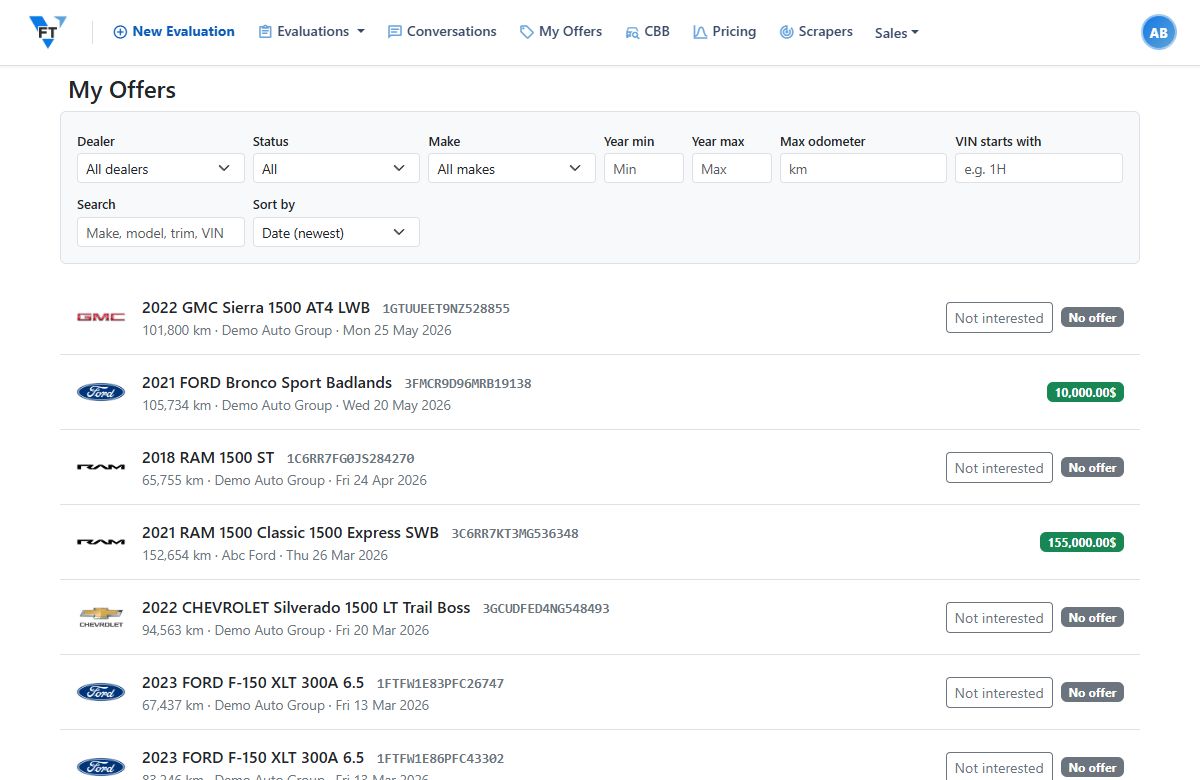Click No offer badge on 2018 RAM row
The height and width of the screenshot is (780, 1200).
click(x=1092, y=467)
